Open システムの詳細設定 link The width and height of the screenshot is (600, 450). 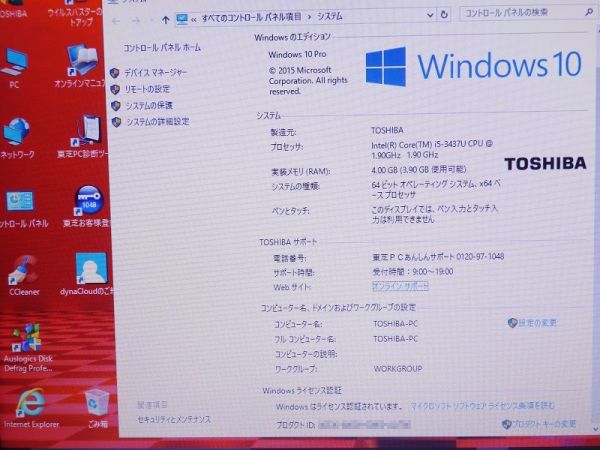click(158, 122)
